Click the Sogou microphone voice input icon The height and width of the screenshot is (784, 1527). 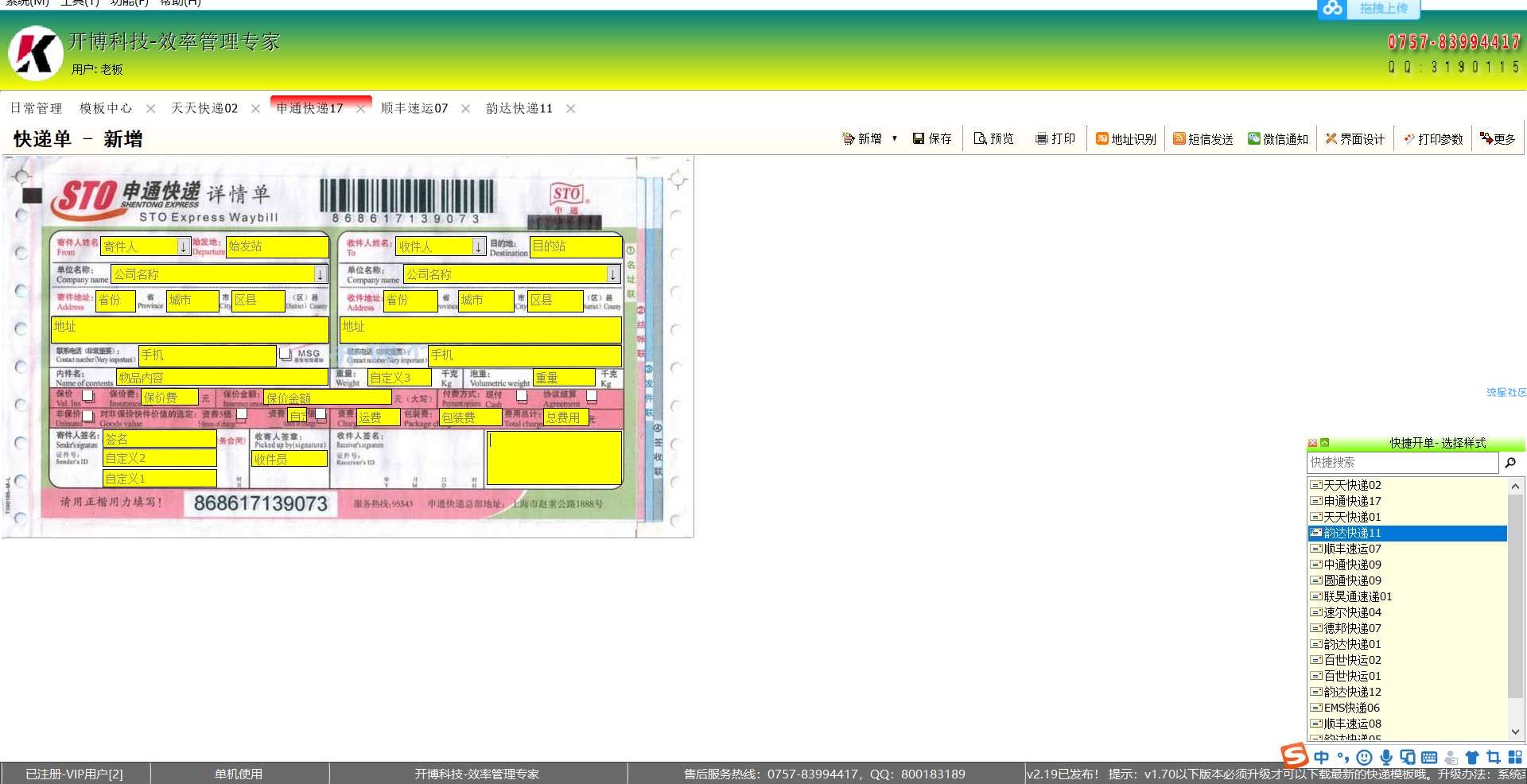[1385, 757]
